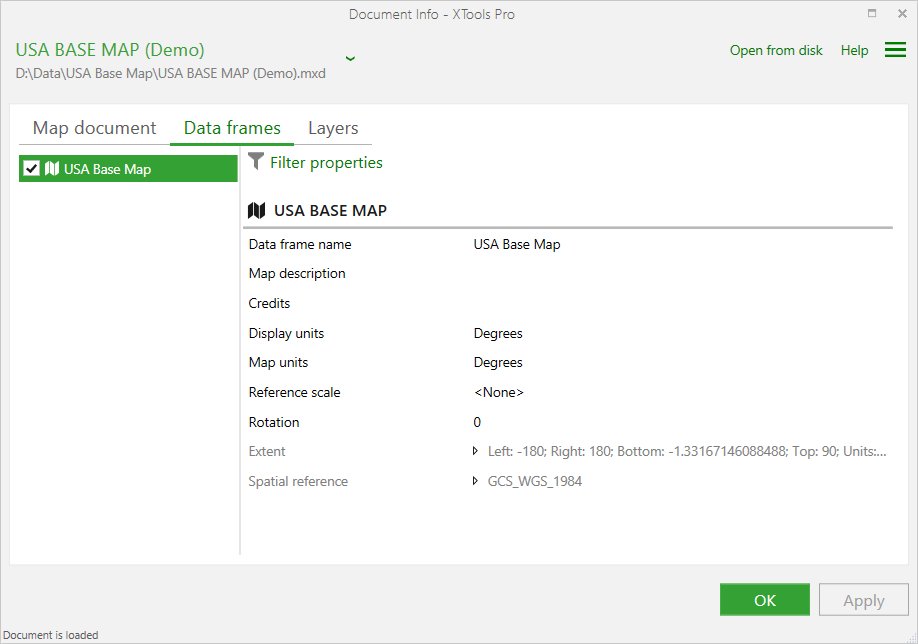The width and height of the screenshot is (918, 644).
Task: Select the Data frames tab
Action: (x=232, y=128)
